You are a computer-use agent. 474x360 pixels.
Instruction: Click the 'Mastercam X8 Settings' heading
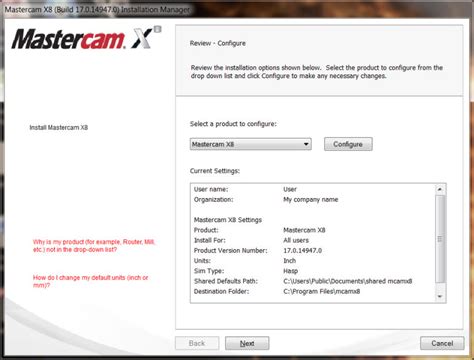[x=228, y=220]
